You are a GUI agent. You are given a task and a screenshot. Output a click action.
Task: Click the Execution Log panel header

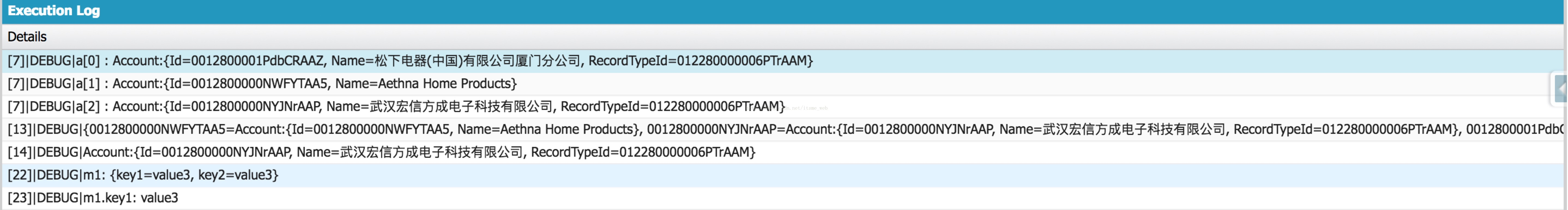(x=783, y=11)
